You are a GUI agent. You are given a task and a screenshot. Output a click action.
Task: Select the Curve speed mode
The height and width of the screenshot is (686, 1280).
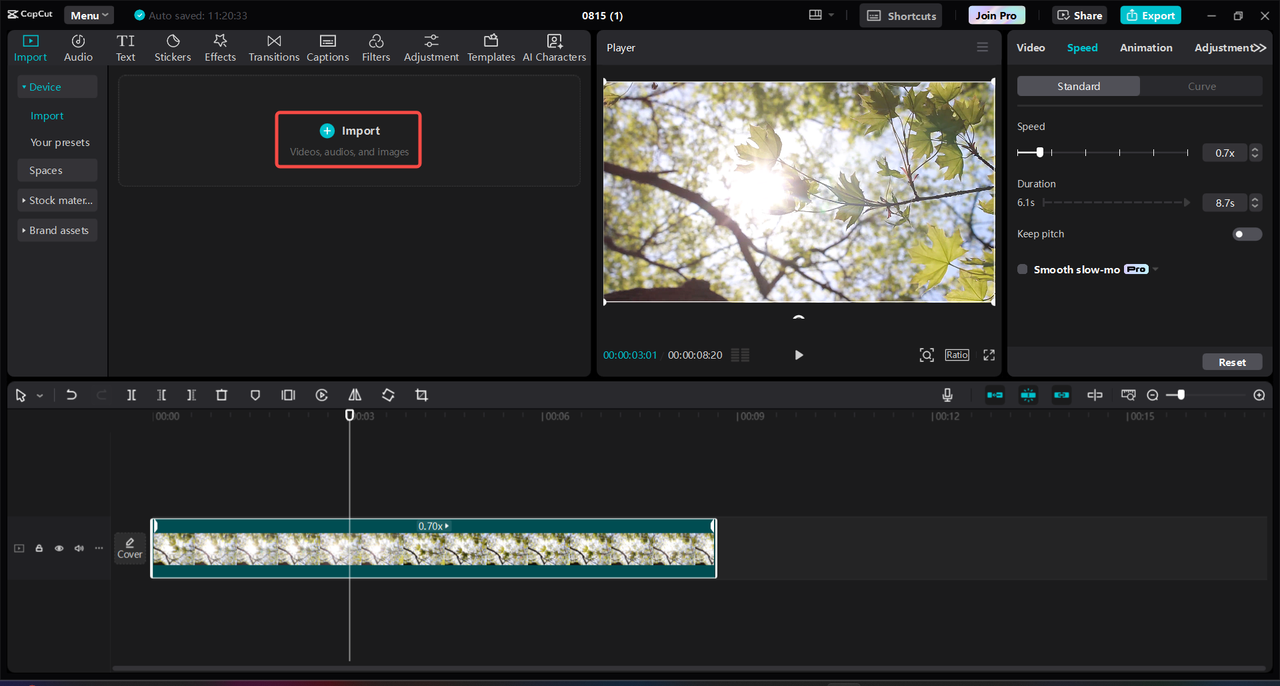(x=1201, y=86)
